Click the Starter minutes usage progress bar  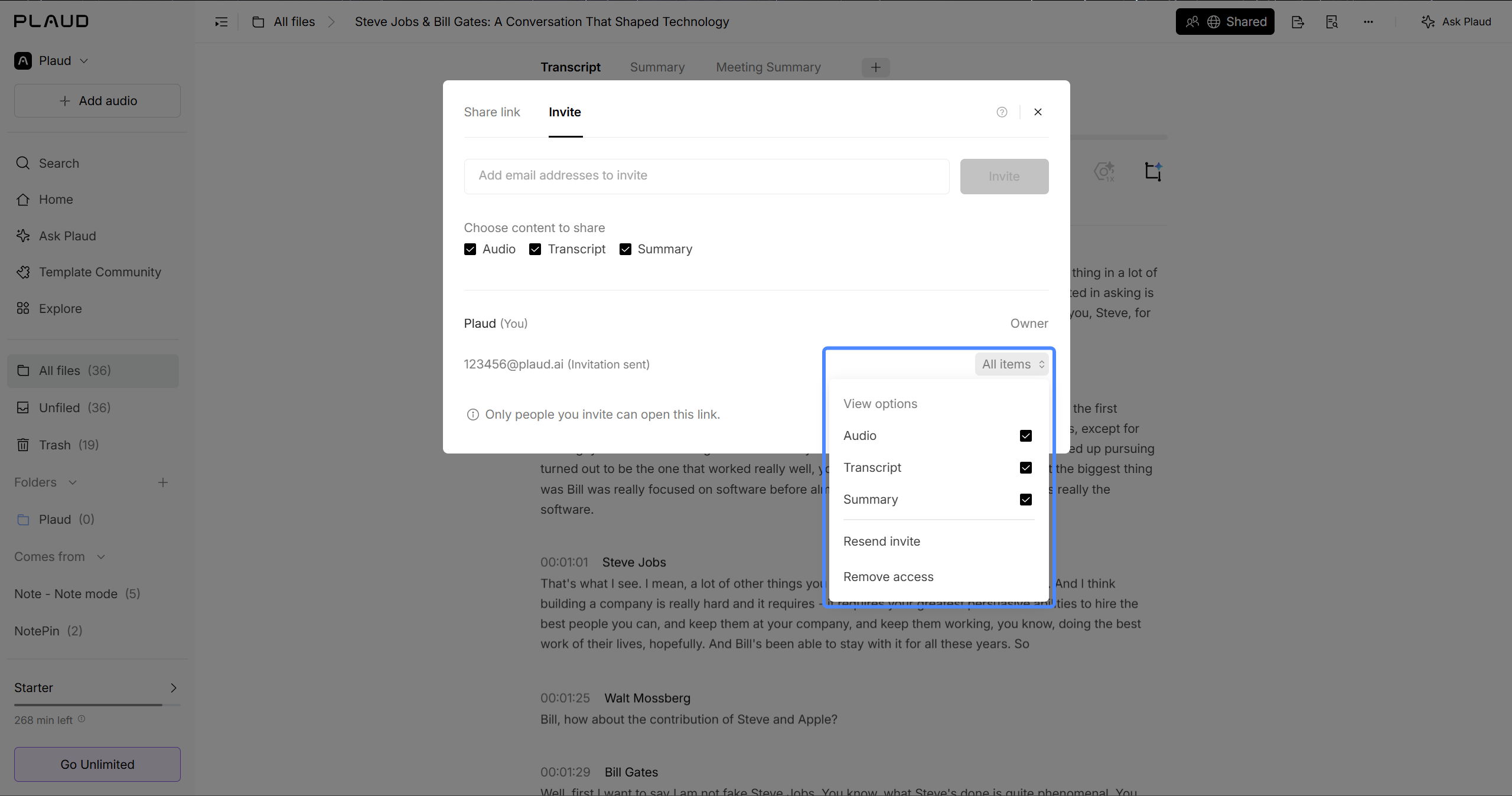[97, 705]
